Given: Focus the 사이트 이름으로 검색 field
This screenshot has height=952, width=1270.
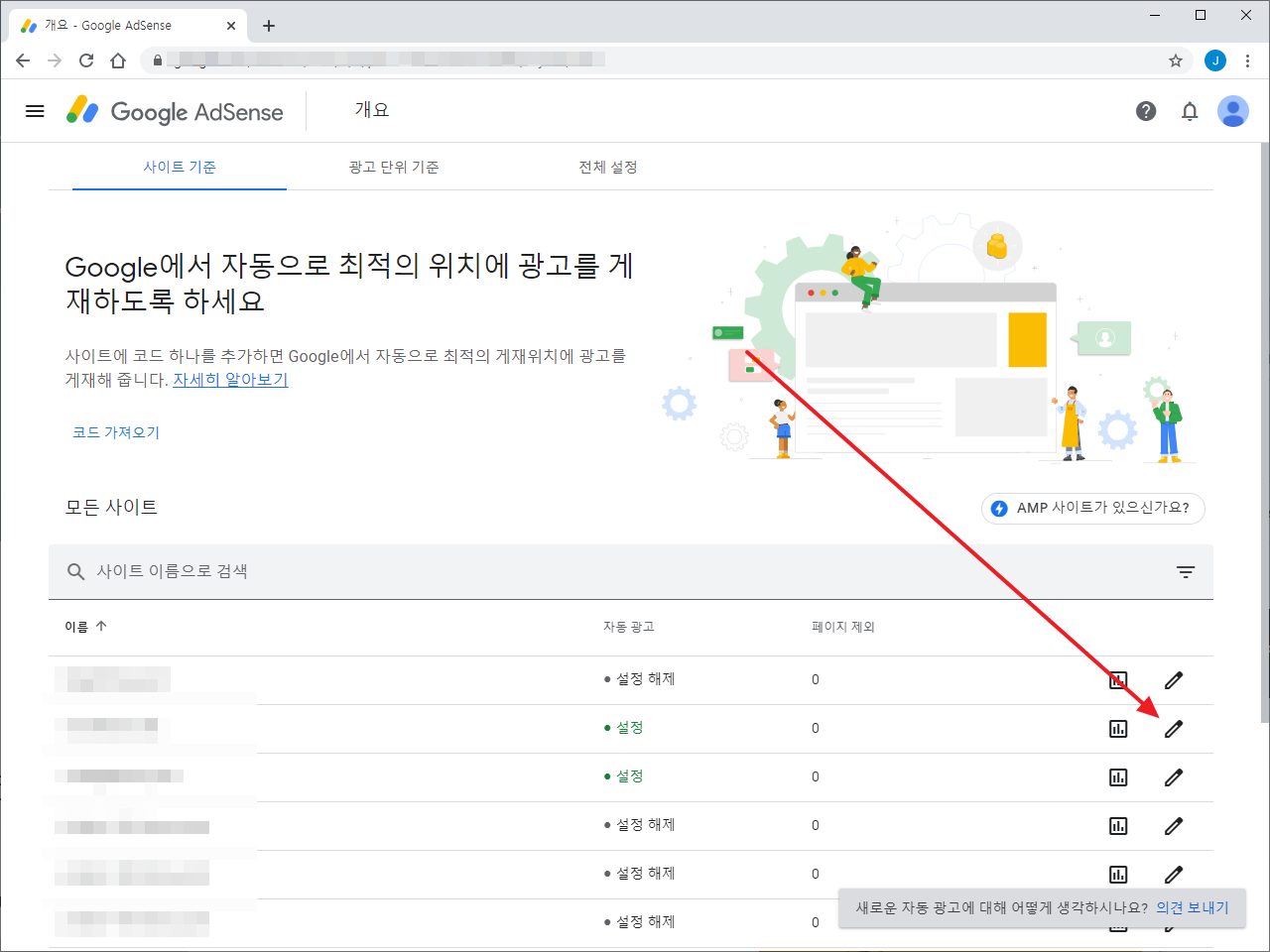Looking at the screenshot, I should click(x=631, y=572).
